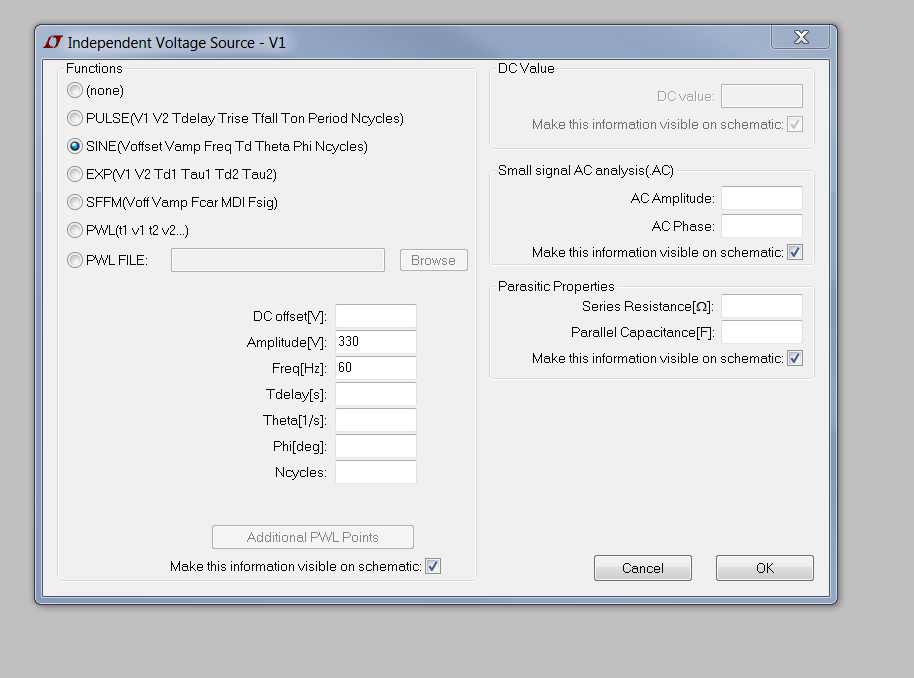Image resolution: width=914 pixels, height=678 pixels.
Task: Toggle Parasitic Properties visible on schematic checkbox
Action: coord(795,358)
